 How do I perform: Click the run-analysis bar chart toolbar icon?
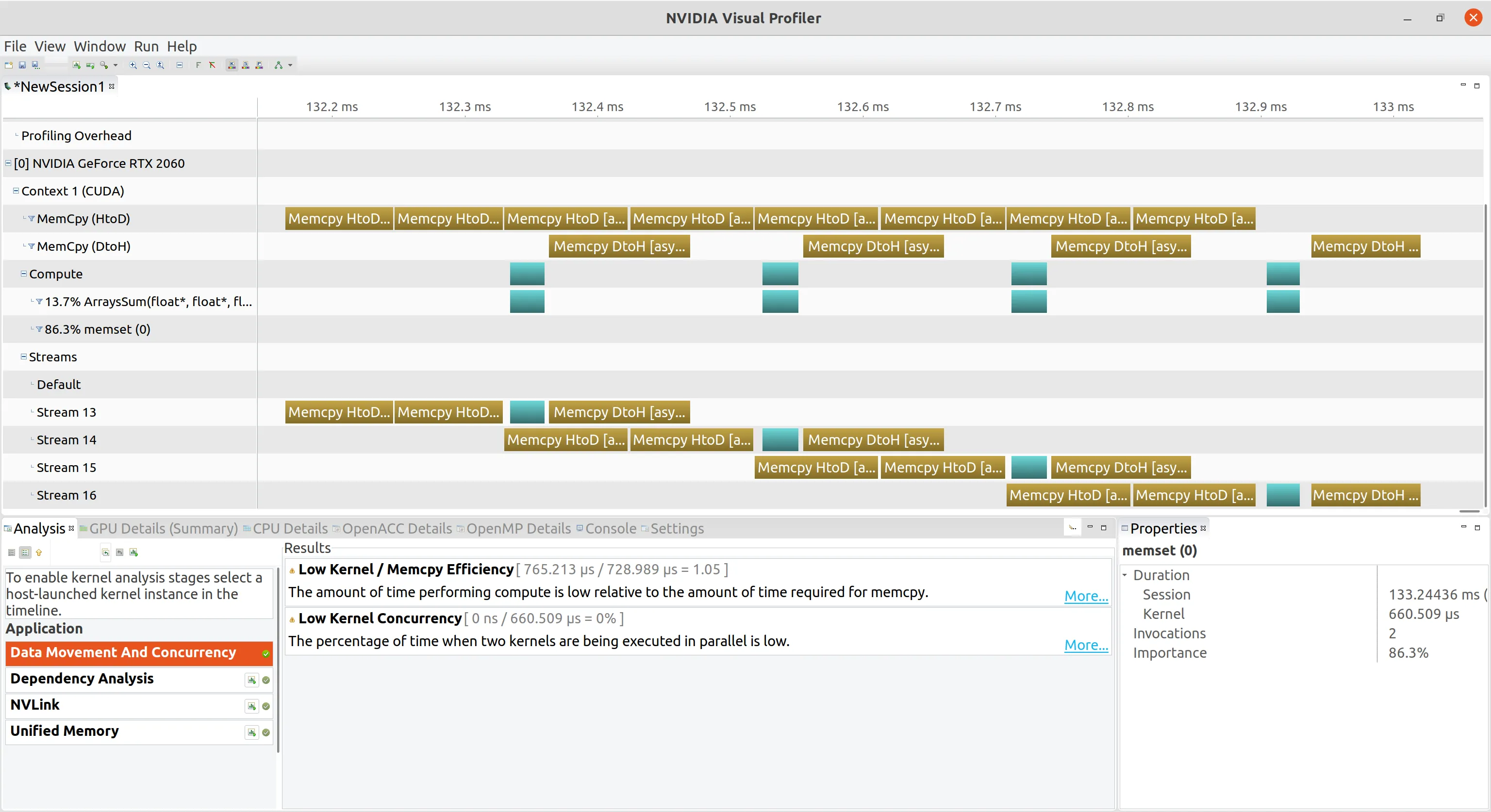coord(76,65)
